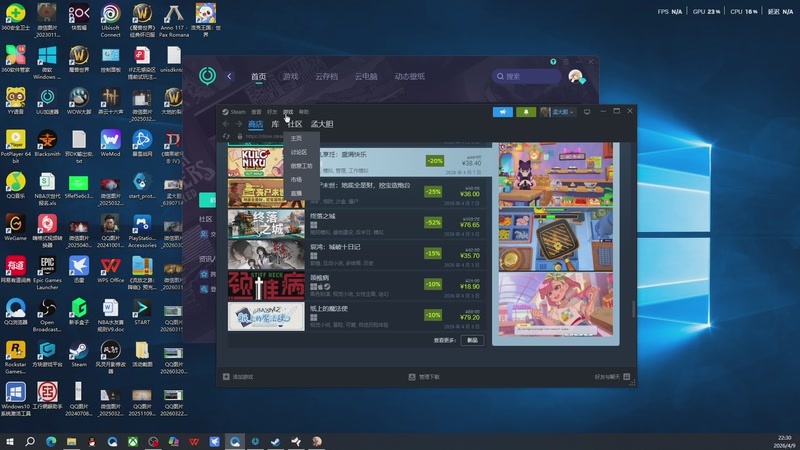
Task: Select 游戏 tab in UU accelerator window
Action: tap(290, 77)
